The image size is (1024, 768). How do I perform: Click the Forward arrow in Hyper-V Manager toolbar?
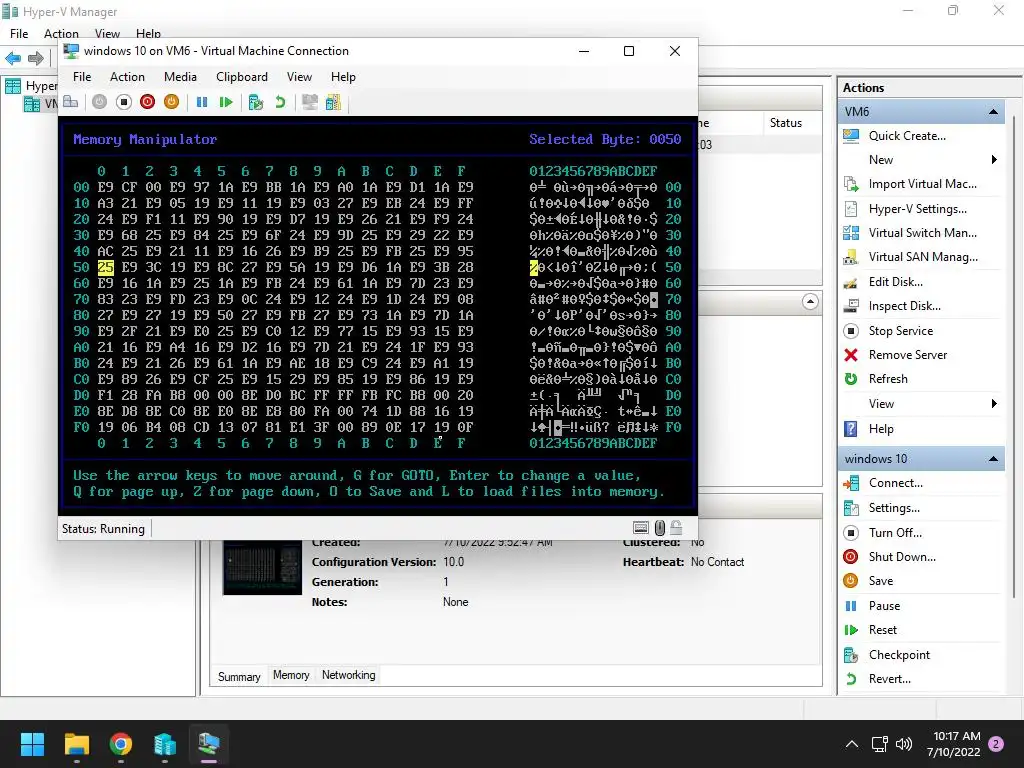click(36, 58)
